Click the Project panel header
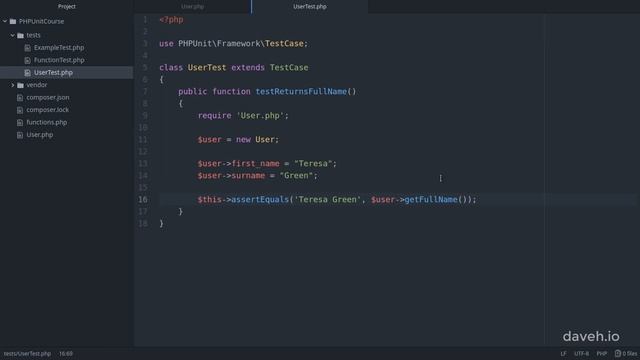640x360 pixels. click(67, 7)
